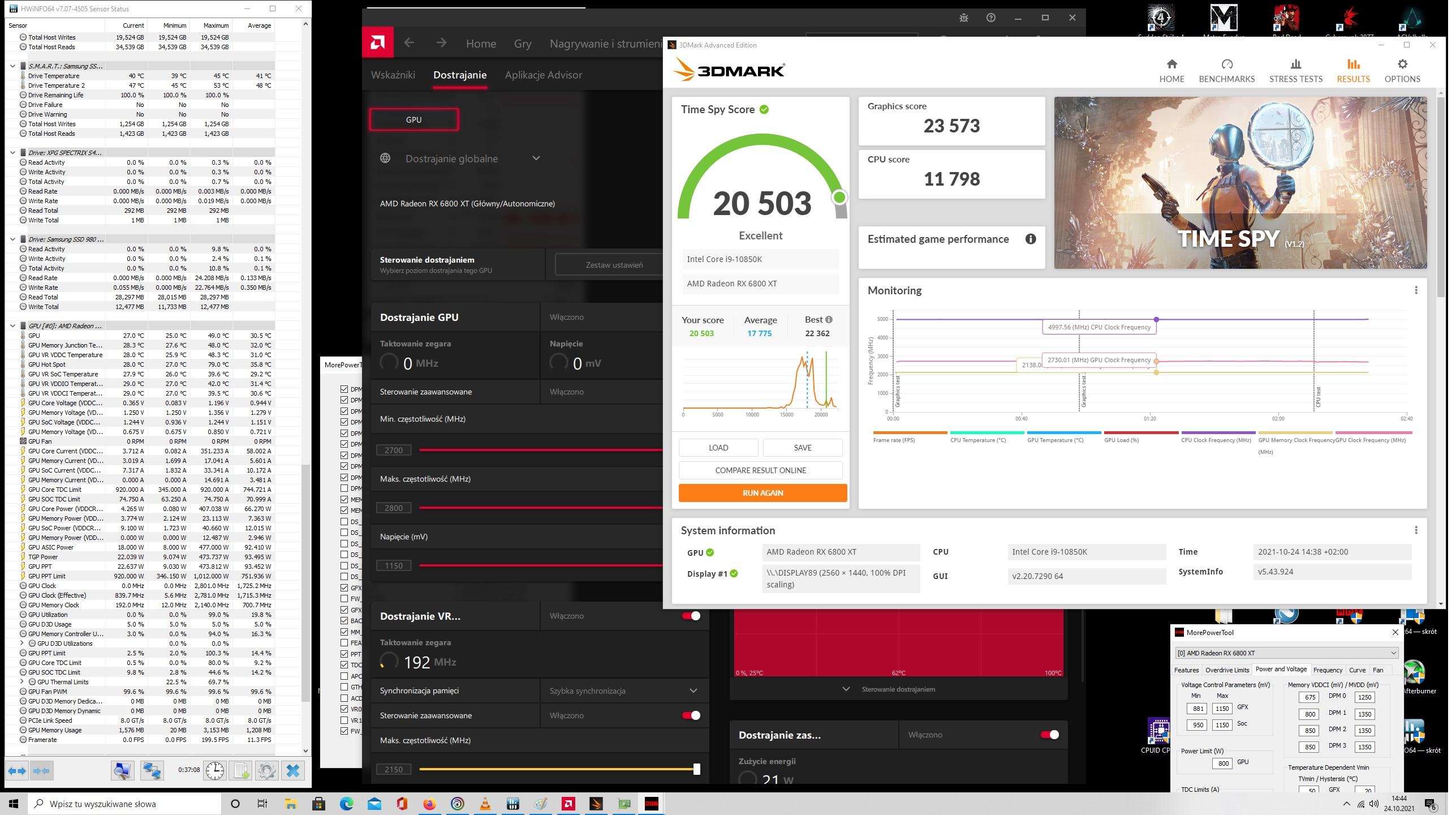1456x815 pixels.
Task: Collapse the Drive: XPG SPECTRIX group
Action: [x=13, y=153]
